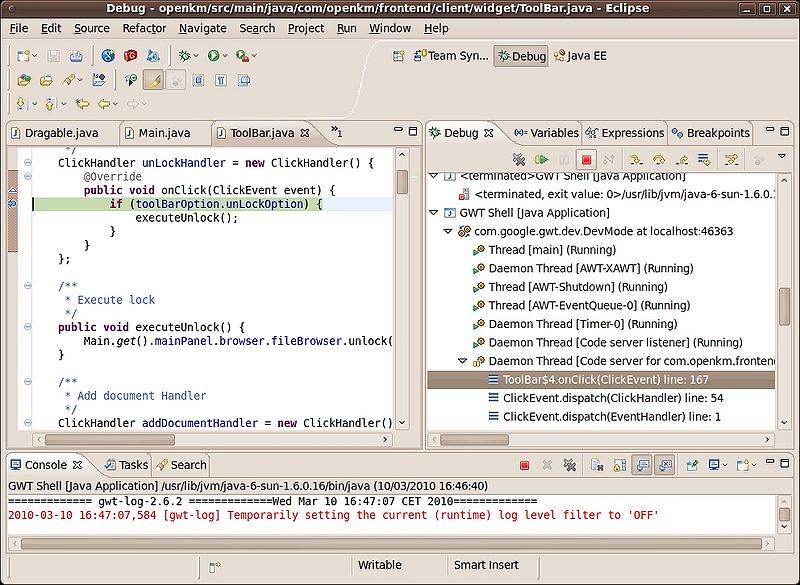Viewport: 800px width, 585px height.
Task: Open the New Console View dropdown
Action: click(x=754, y=465)
